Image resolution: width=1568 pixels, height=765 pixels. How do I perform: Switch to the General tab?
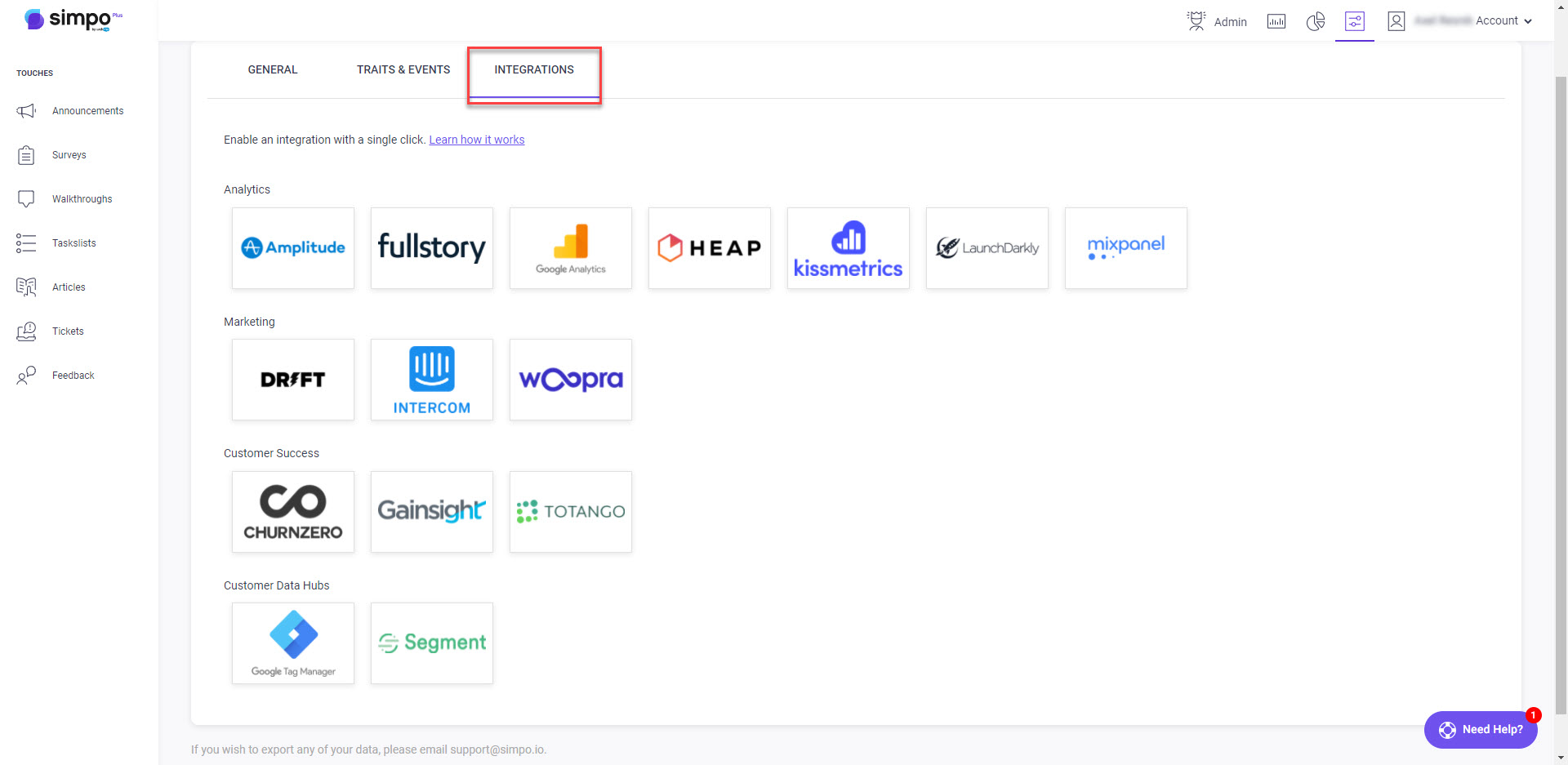pyautogui.click(x=273, y=69)
